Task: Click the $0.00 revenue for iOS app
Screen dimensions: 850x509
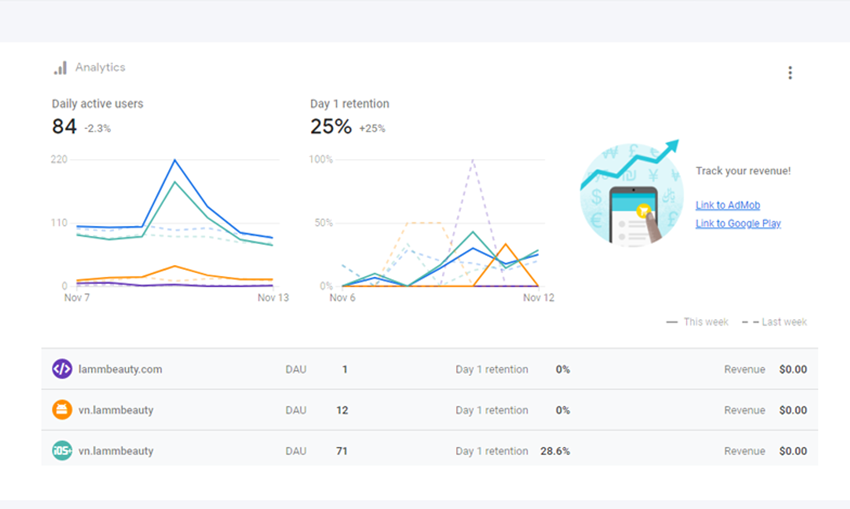Action: click(x=793, y=451)
